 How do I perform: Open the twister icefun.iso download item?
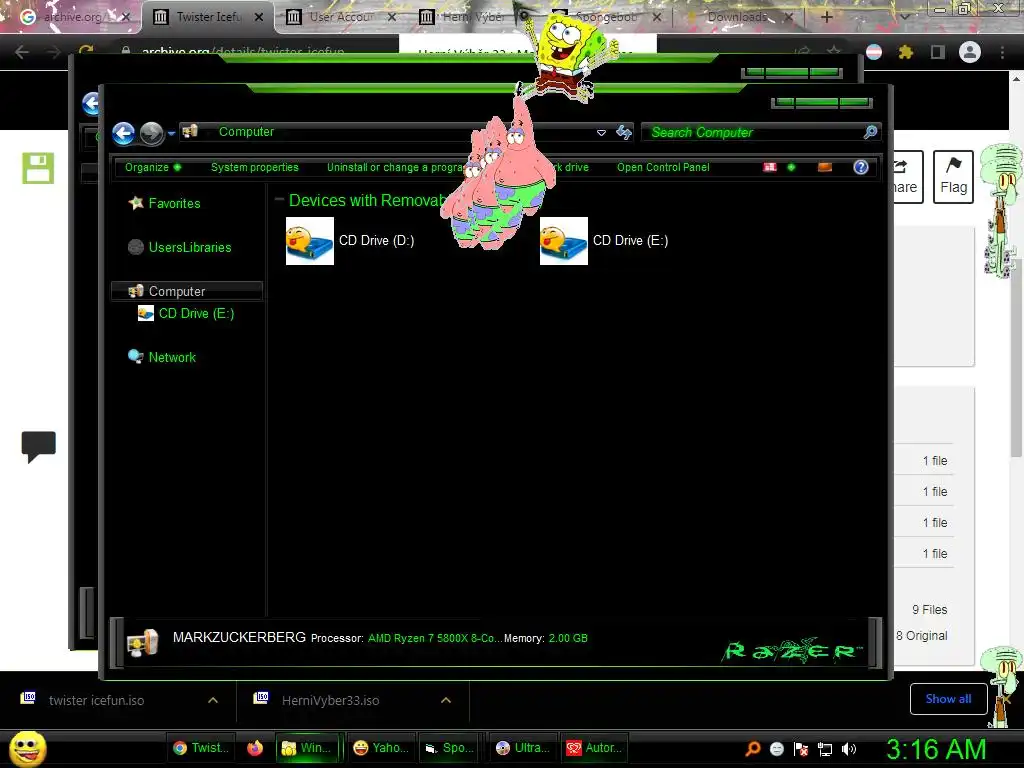[x=97, y=700]
